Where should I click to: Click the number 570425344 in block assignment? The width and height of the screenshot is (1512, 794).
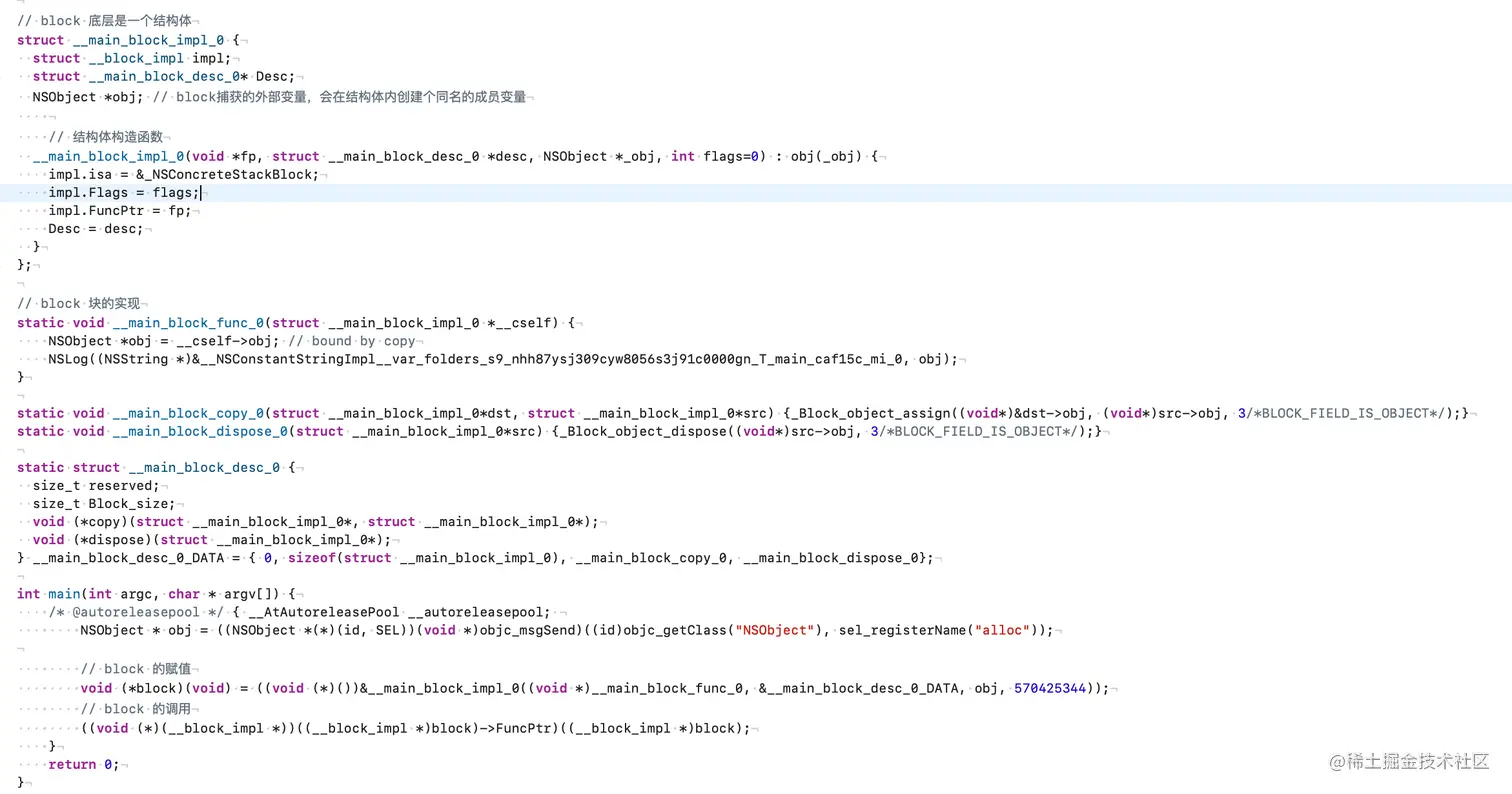(x=1051, y=689)
